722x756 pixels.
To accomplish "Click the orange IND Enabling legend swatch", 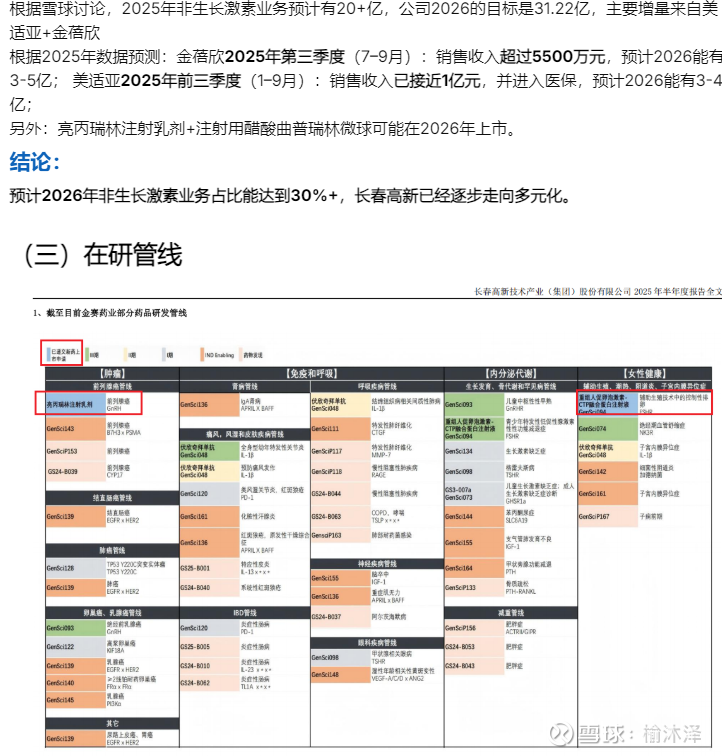I will tap(203, 355).
